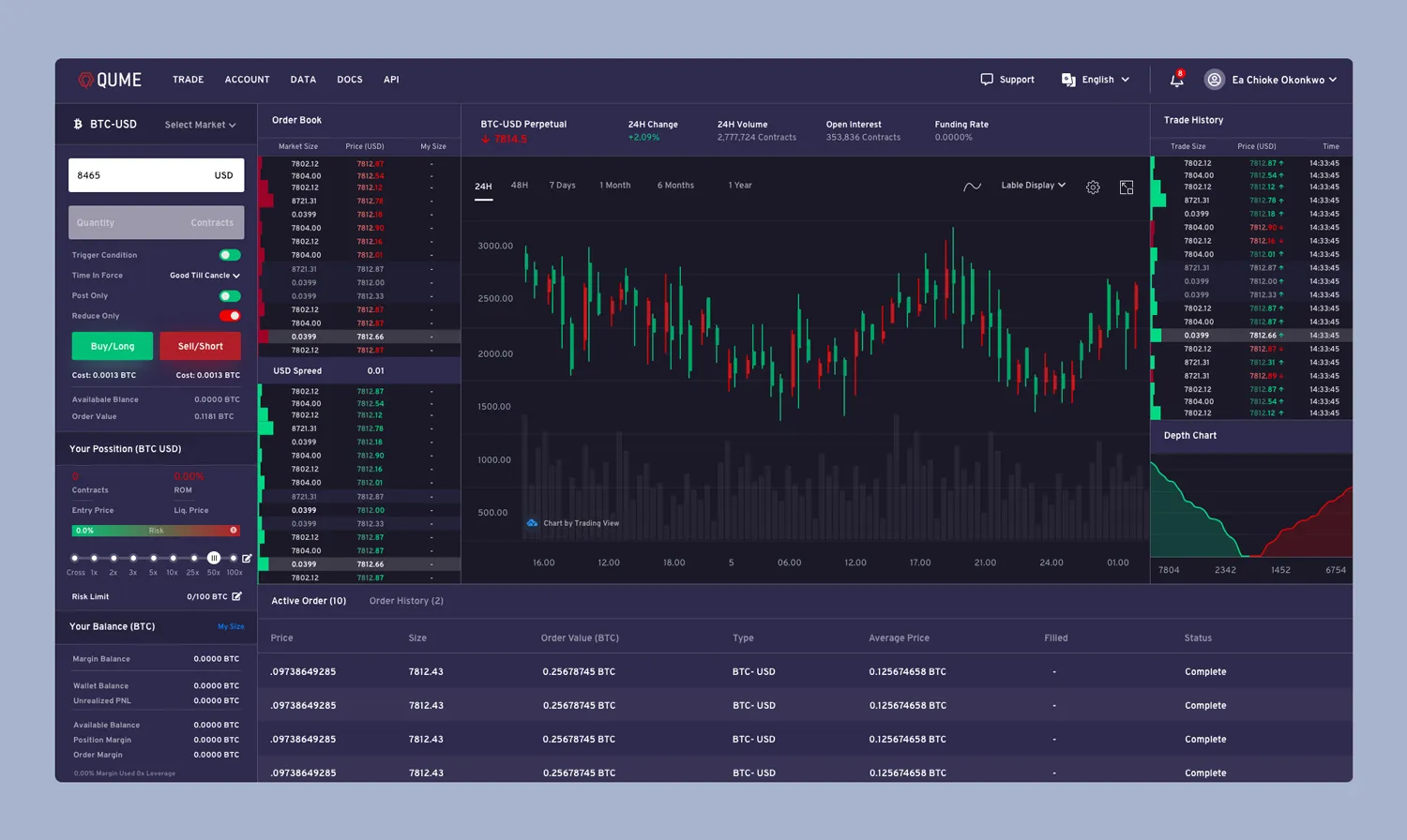Set leverage slider to 10x
The height and width of the screenshot is (840, 1407).
[173, 558]
